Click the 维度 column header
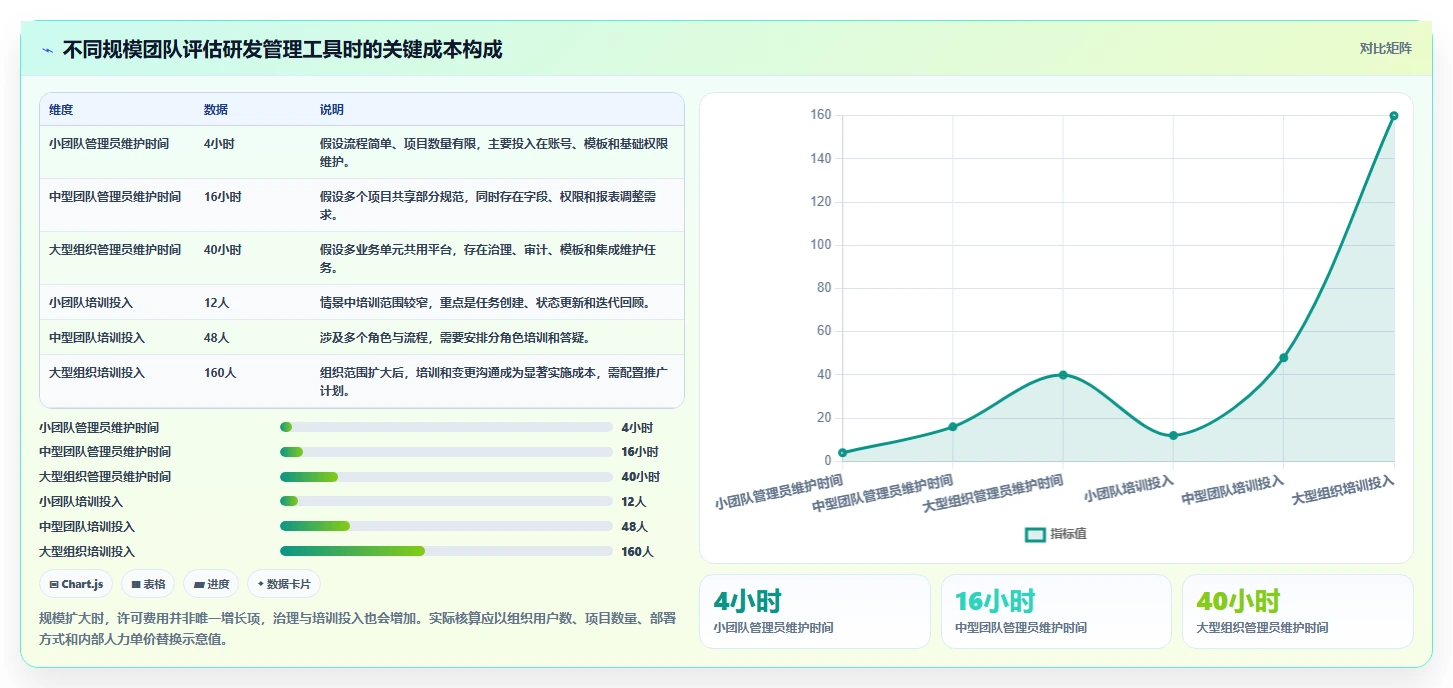The image size is (1453, 688). coord(61,110)
